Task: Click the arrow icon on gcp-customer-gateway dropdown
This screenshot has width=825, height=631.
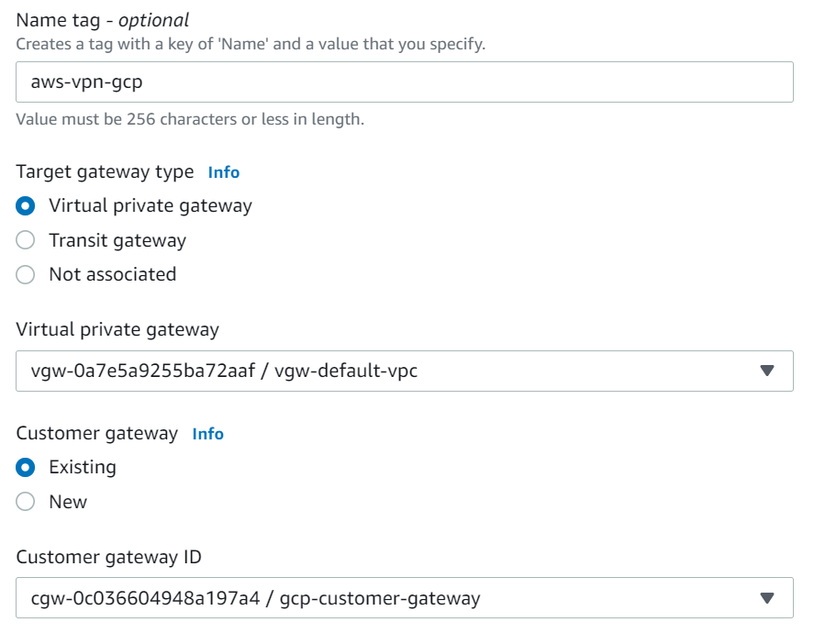Action: (x=767, y=599)
